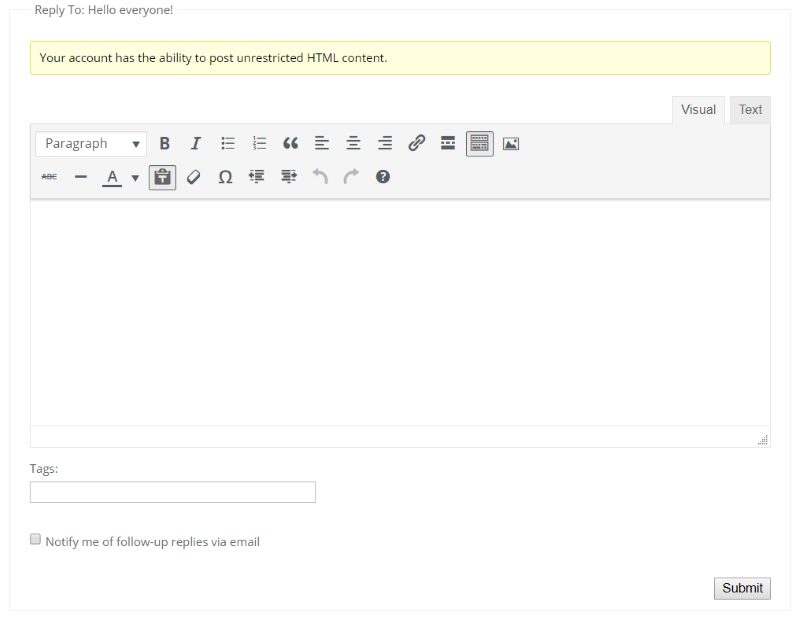The width and height of the screenshot is (800, 617).
Task: Apply blockquote formatting
Action: [x=290, y=143]
